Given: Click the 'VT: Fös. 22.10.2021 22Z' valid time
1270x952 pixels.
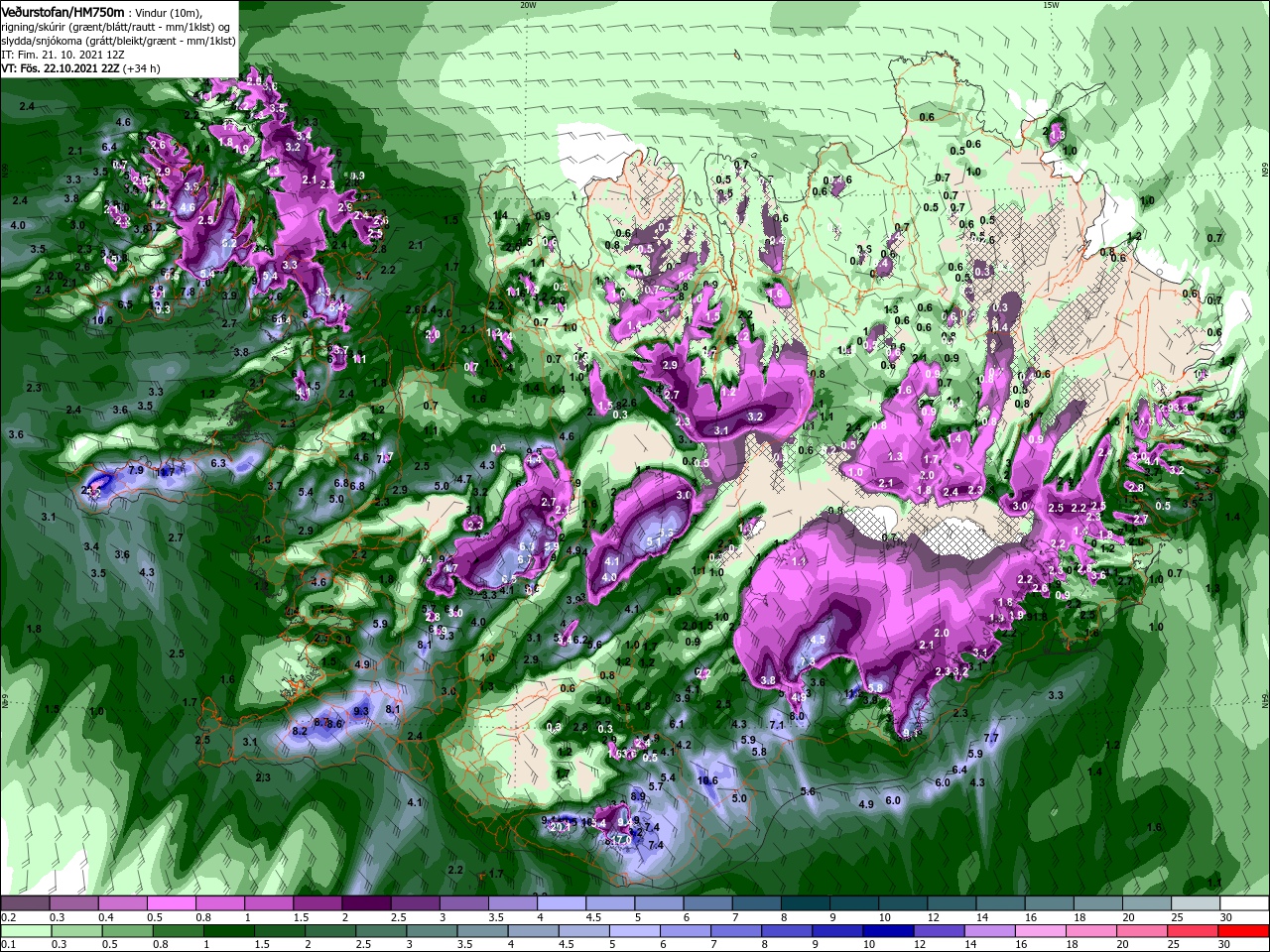Looking at the screenshot, I should coord(61,68).
